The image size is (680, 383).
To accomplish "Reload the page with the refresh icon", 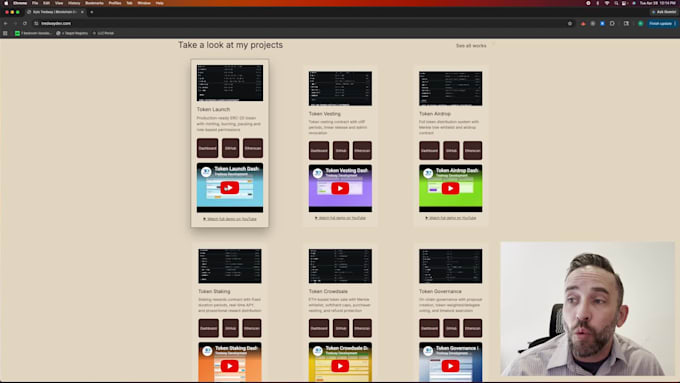I will 25,23.
